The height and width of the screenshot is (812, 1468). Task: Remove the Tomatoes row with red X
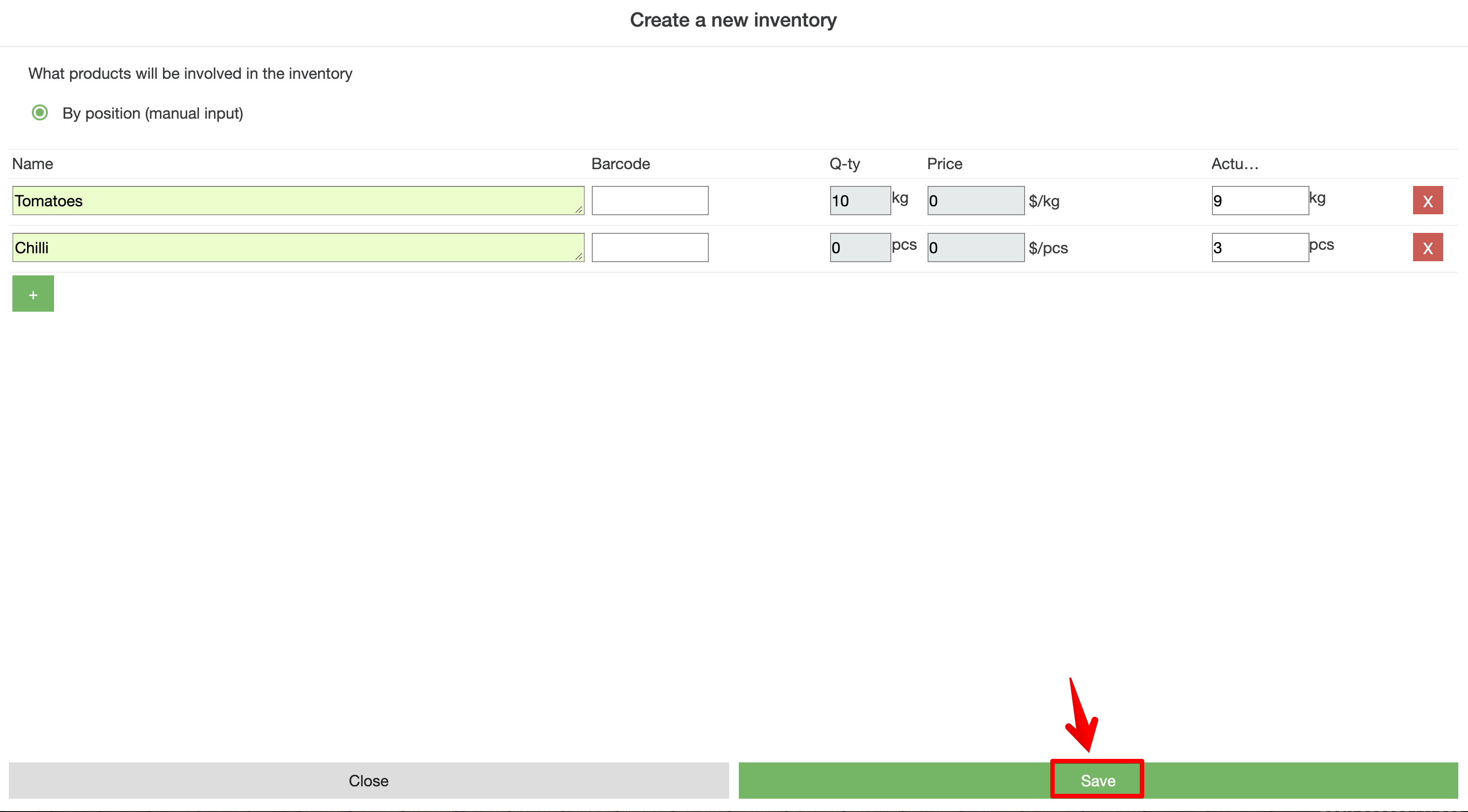pyautogui.click(x=1427, y=201)
